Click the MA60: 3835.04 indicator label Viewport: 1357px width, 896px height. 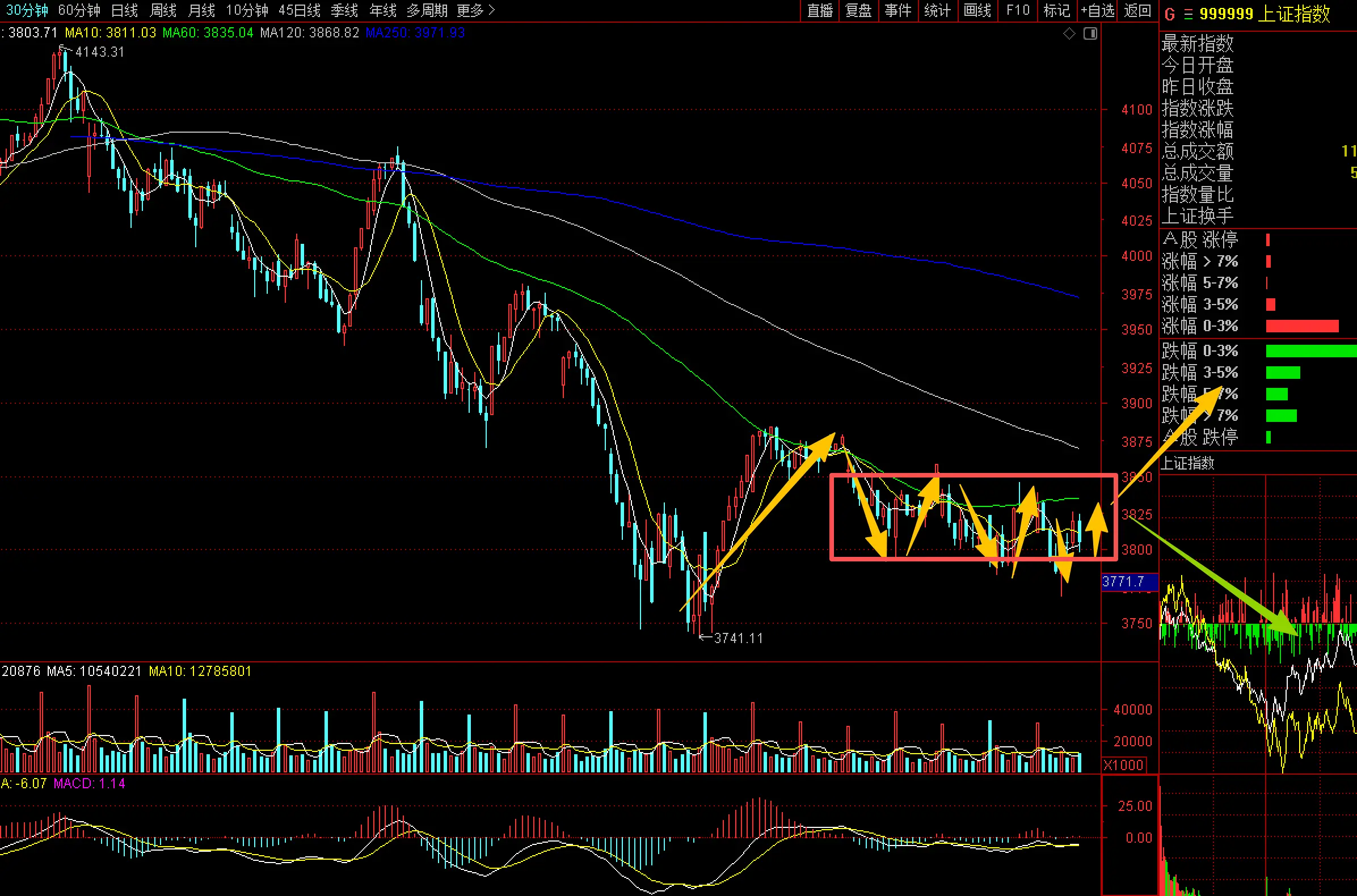208,32
